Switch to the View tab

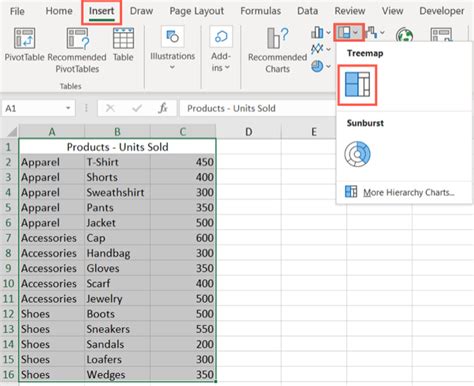(392, 11)
